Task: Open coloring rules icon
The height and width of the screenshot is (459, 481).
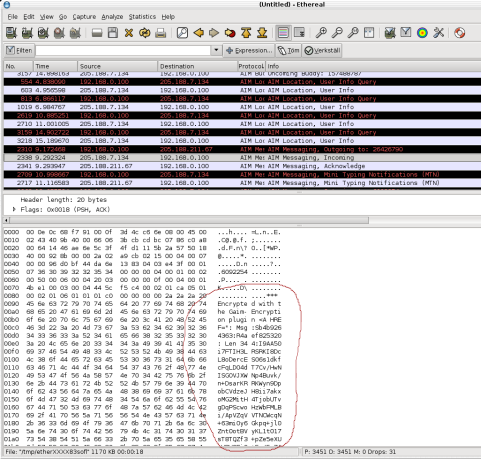Action: pos(422,33)
